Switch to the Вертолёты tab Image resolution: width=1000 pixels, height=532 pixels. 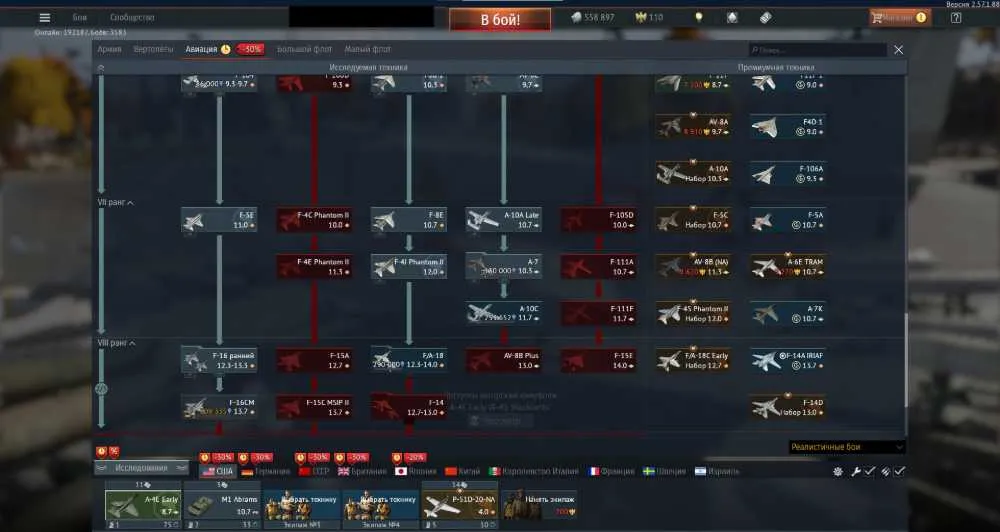tap(153, 49)
